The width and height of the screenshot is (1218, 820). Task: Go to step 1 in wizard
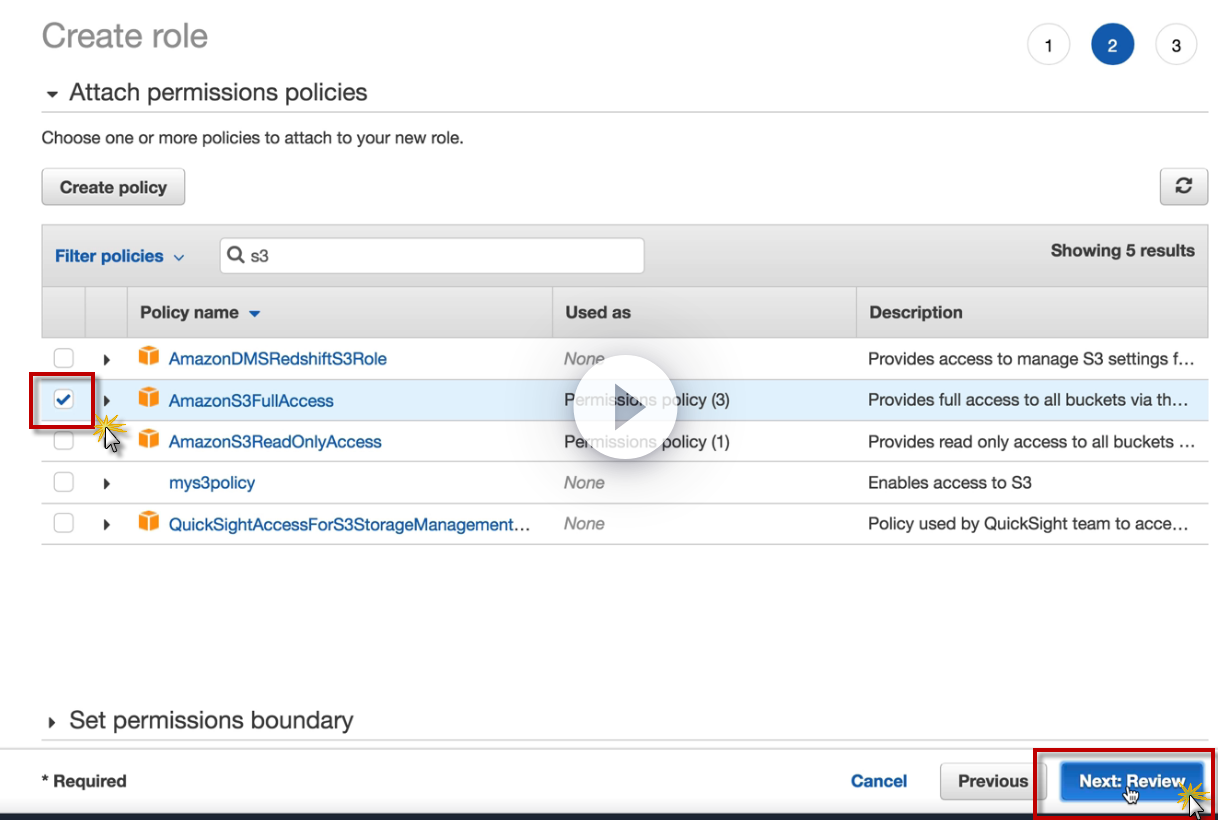tap(1048, 45)
